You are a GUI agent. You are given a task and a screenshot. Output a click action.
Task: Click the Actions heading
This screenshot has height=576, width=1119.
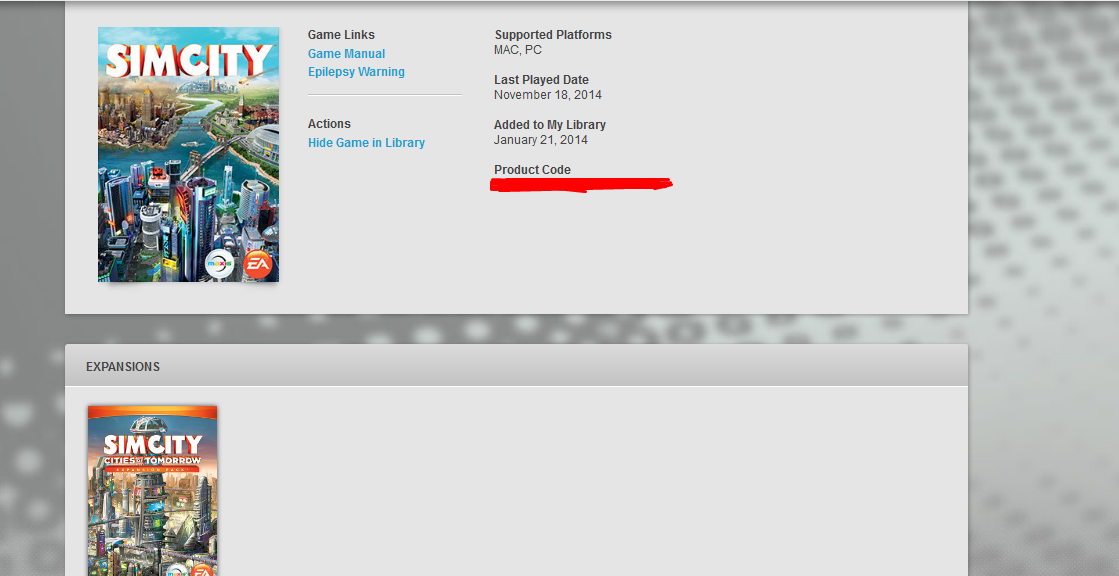329,123
